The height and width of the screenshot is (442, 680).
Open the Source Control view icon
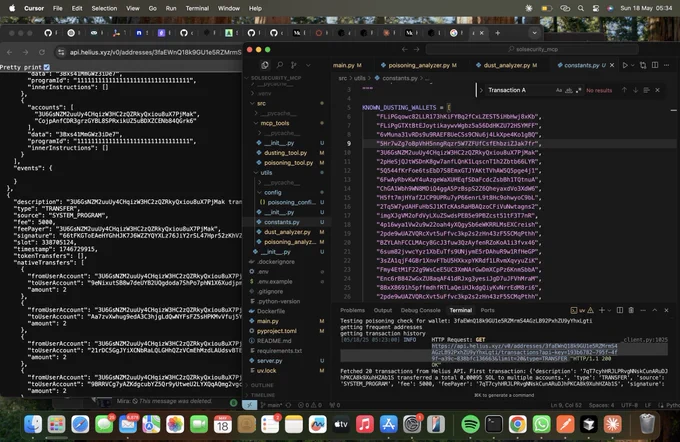294,65
